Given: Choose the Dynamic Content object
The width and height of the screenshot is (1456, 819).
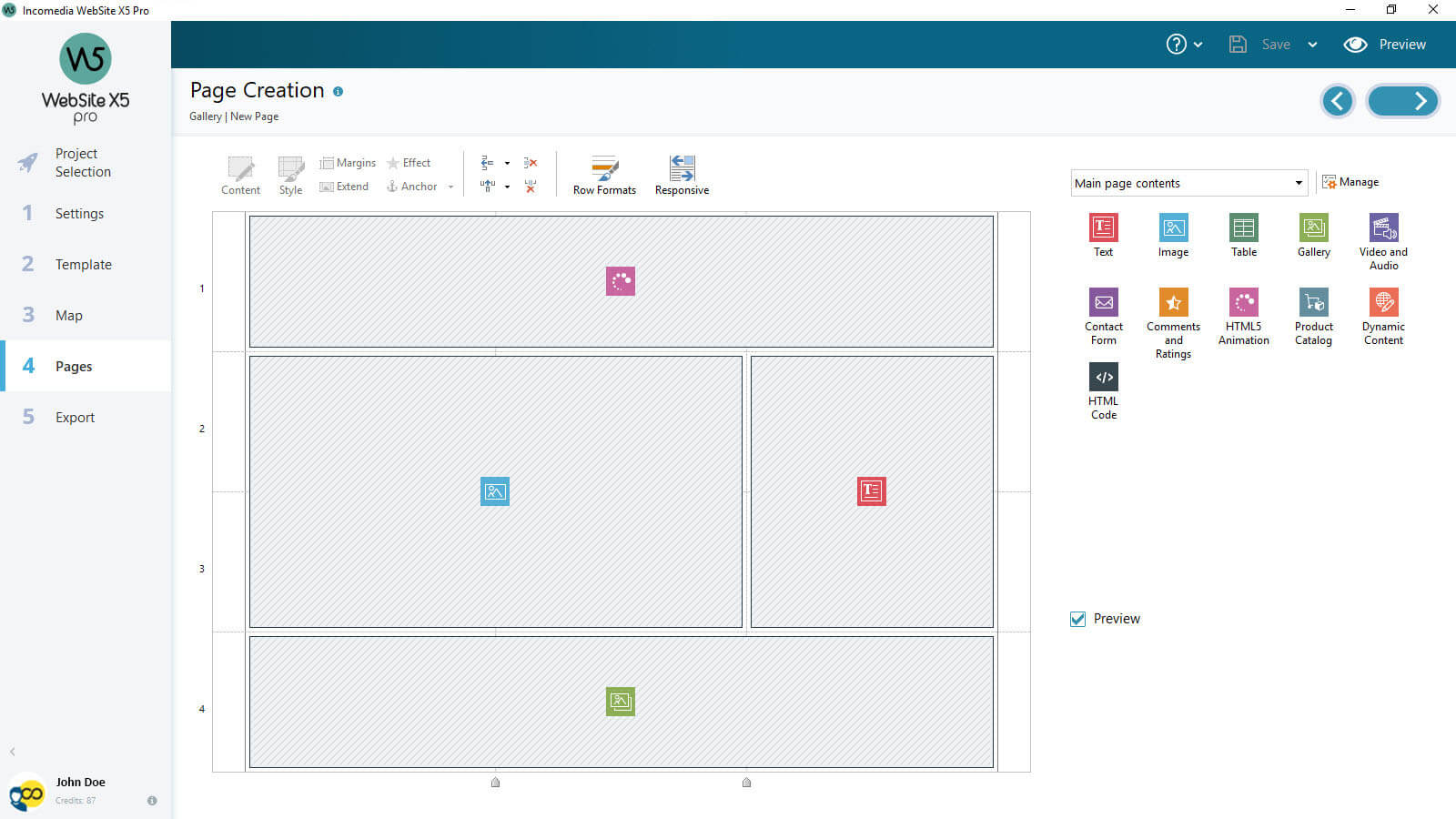Looking at the screenshot, I should pyautogui.click(x=1383, y=316).
